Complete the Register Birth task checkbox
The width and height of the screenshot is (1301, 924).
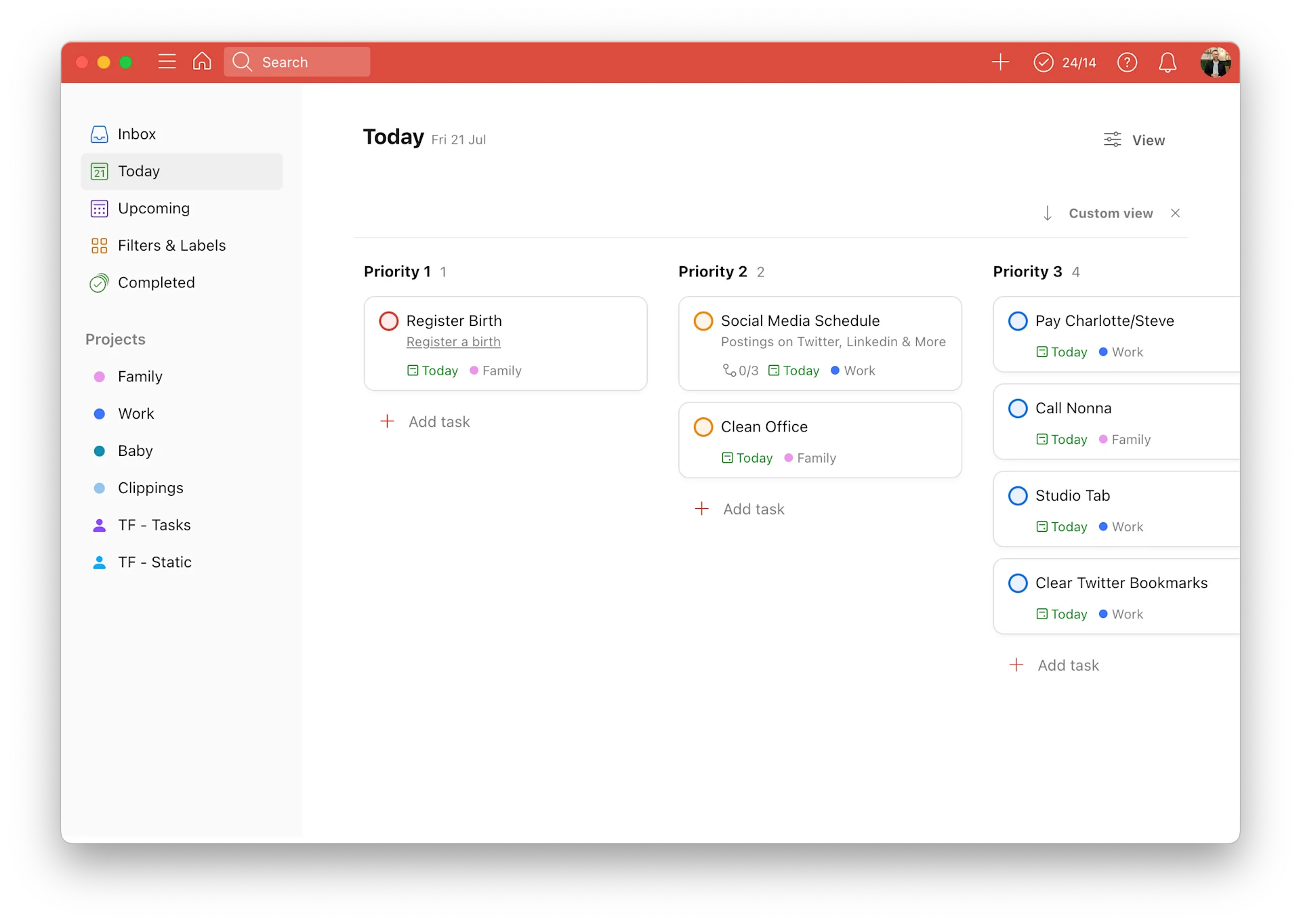tap(389, 321)
